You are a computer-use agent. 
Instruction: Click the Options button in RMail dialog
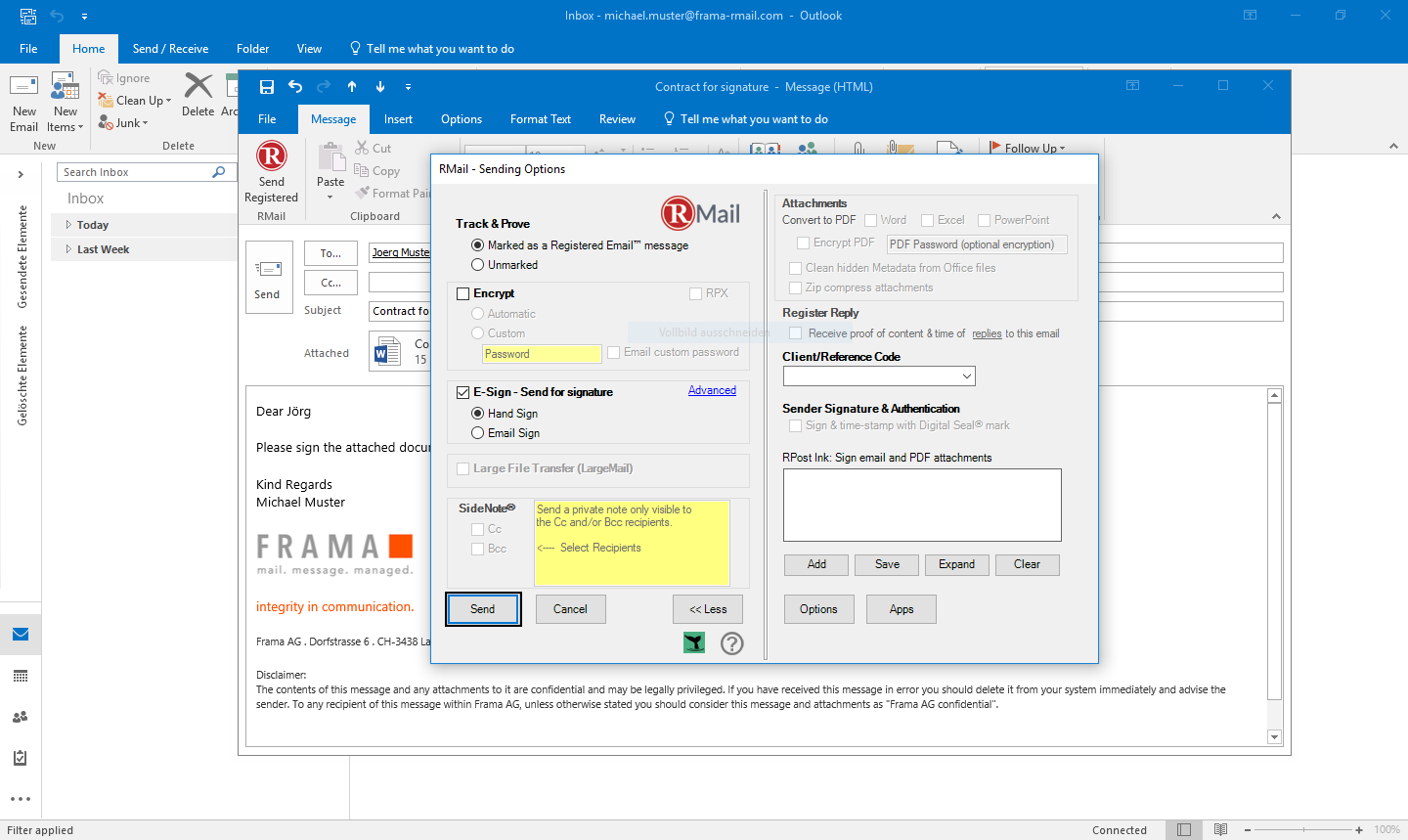click(x=818, y=609)
